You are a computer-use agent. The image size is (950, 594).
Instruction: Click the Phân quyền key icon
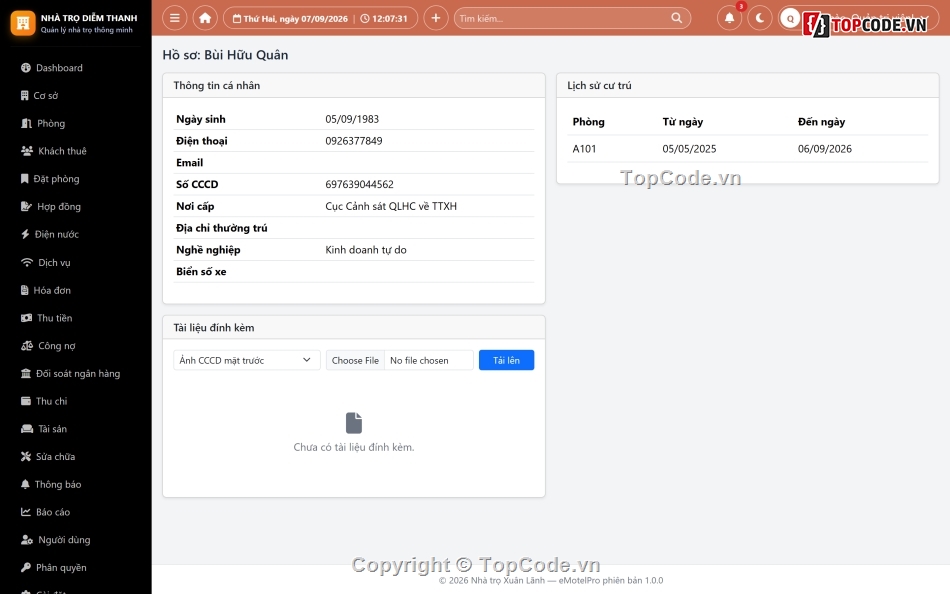[25, 567]
